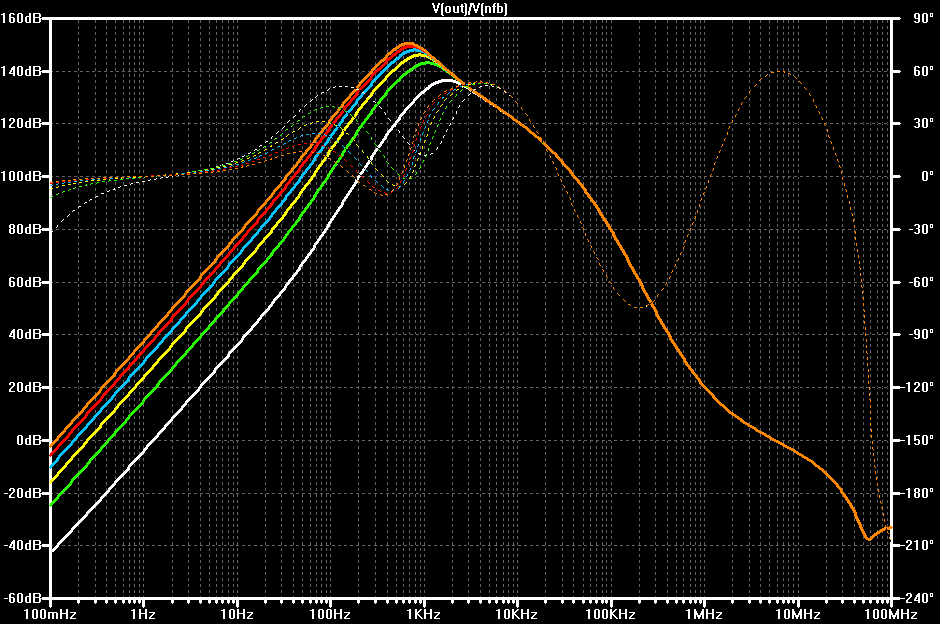Click the 10Hz frequency axis label
The image size is (940, 624).
pyautogui.click(x=236, y=614)
